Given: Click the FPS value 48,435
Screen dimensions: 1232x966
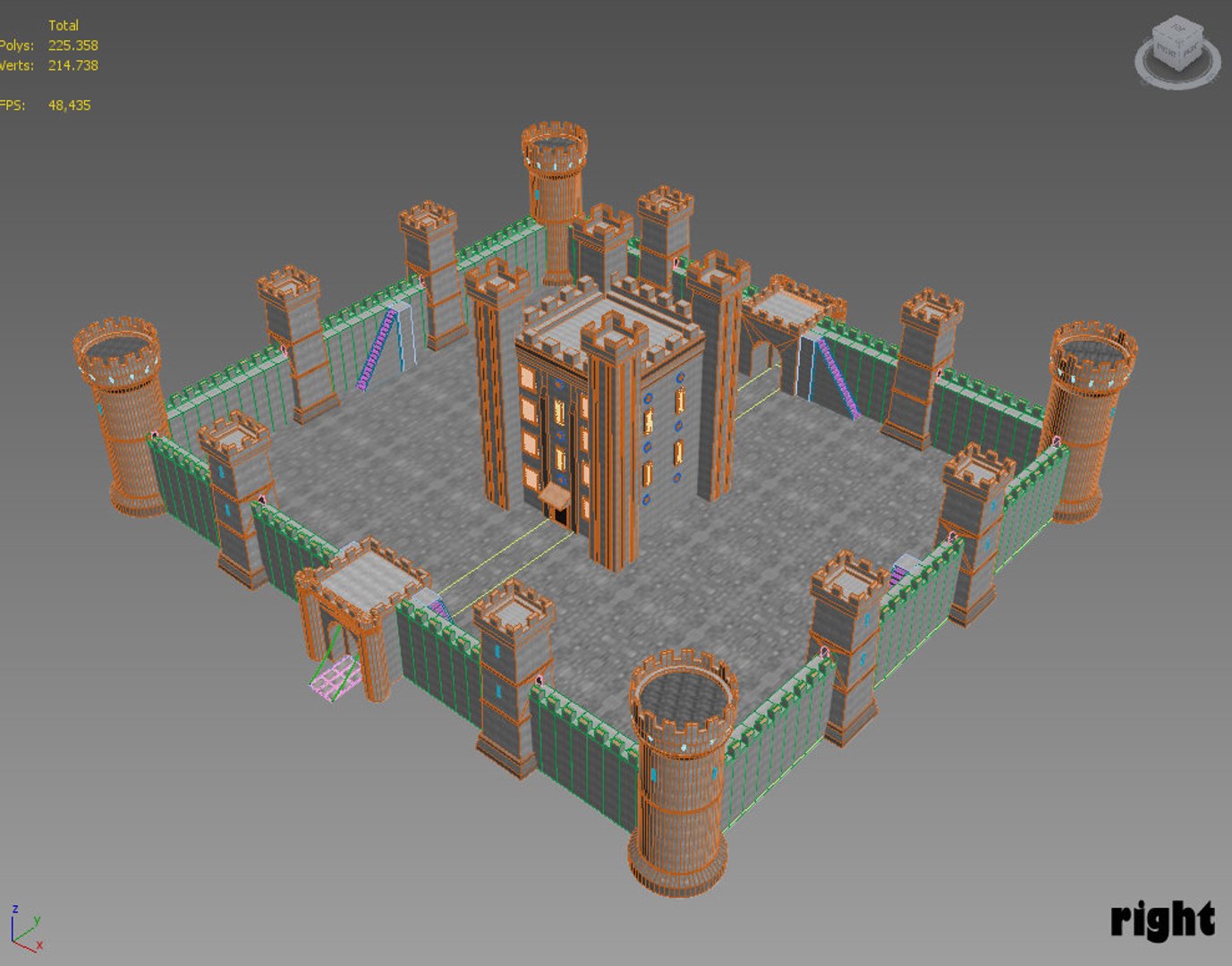Looking at the screenshot, I should click(70, 105).
